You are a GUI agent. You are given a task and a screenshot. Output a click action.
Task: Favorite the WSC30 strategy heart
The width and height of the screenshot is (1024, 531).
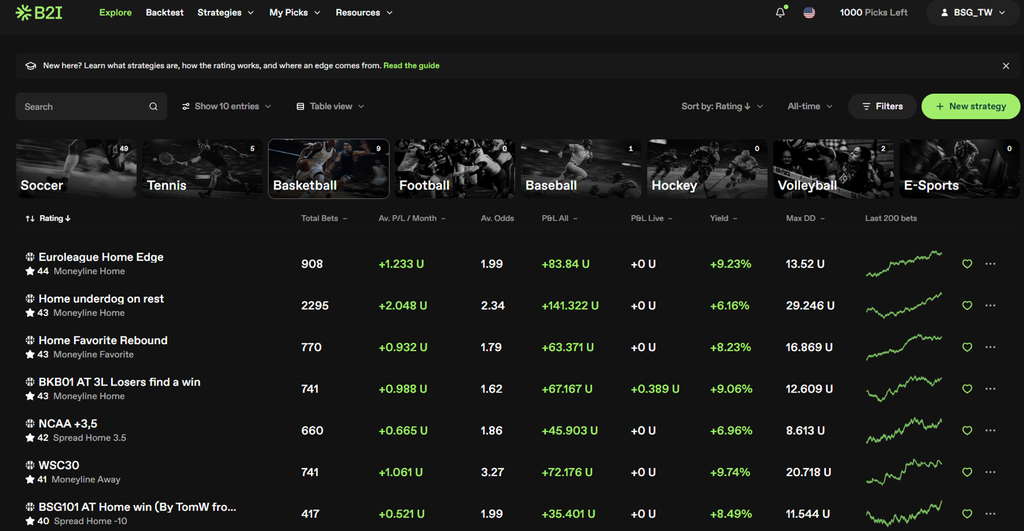[x=967, y=472]
